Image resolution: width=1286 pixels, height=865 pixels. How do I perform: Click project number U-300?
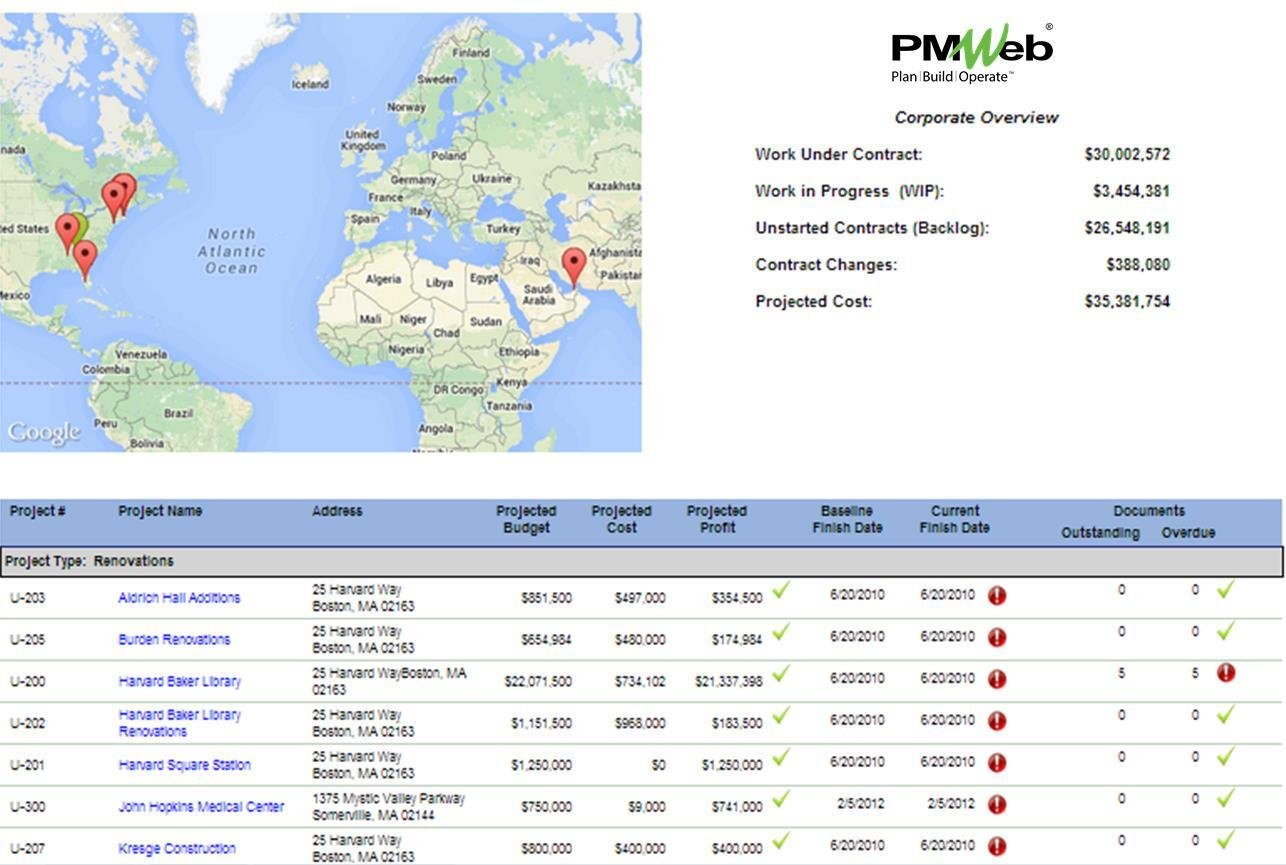click(x=27, y=807)
